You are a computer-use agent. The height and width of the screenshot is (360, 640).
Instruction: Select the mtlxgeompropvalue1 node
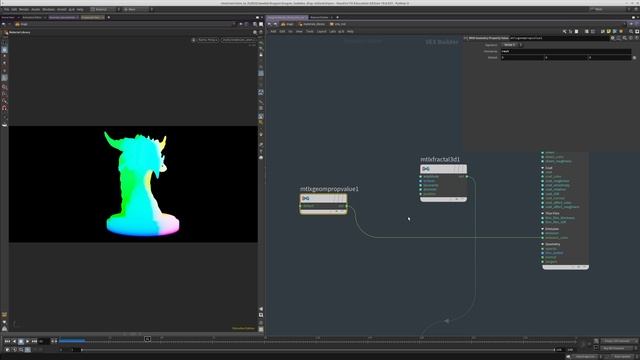tap(323, 199)
